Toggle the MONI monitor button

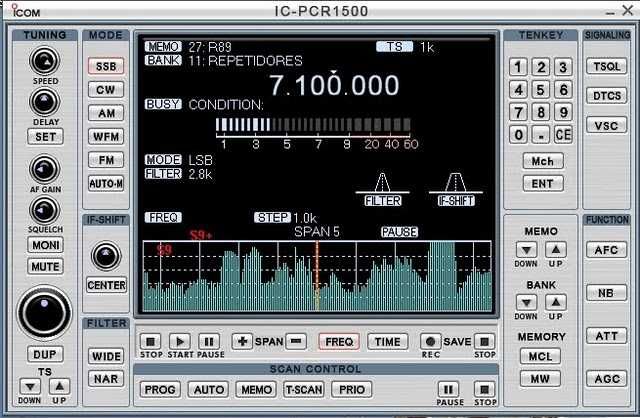[45, 245]
